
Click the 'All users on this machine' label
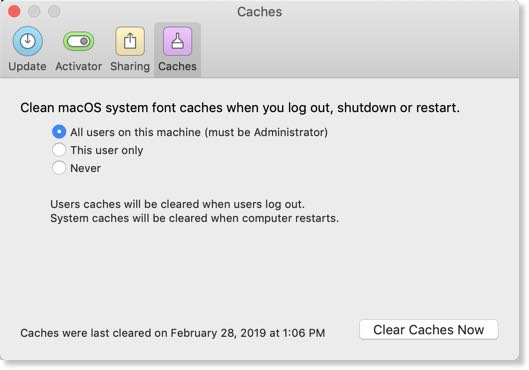click(199, 132)
